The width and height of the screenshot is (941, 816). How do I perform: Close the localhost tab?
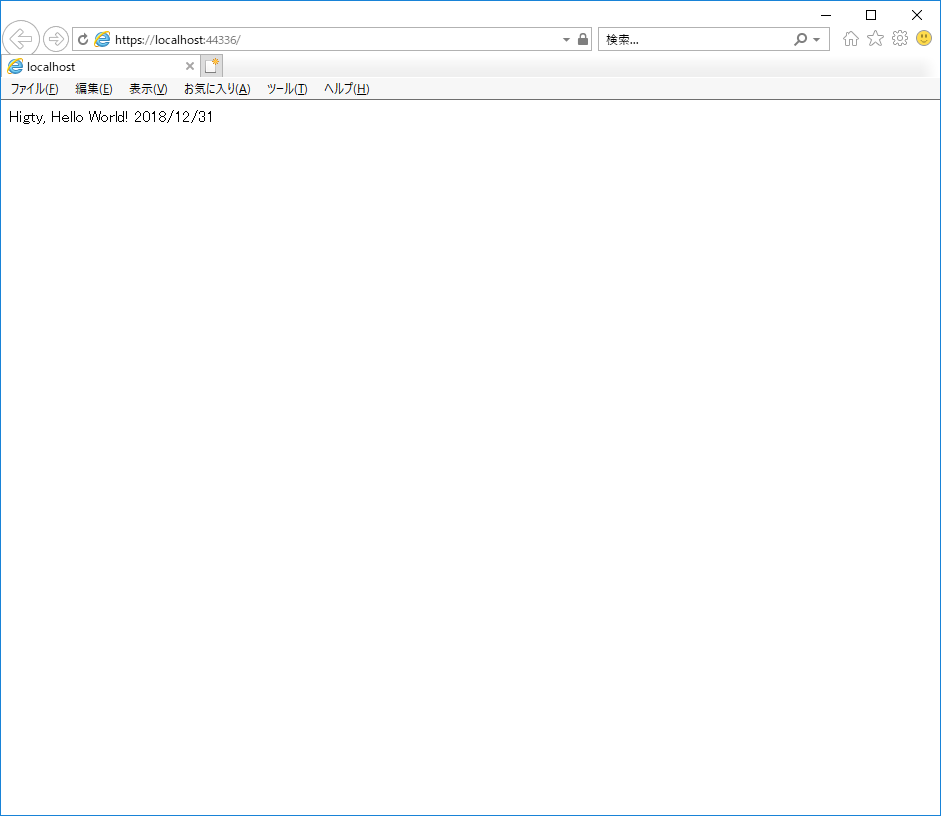[x=189, y=65]
